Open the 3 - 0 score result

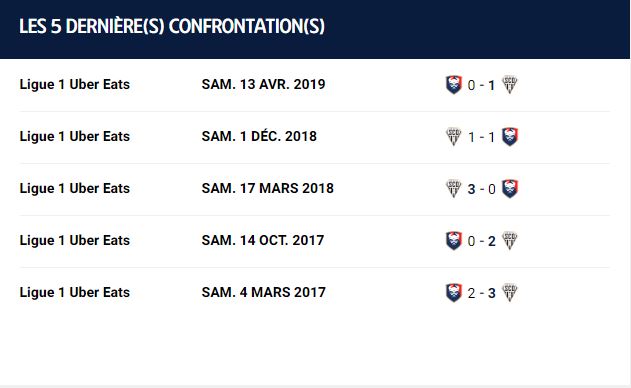click(x=481, y=189)
